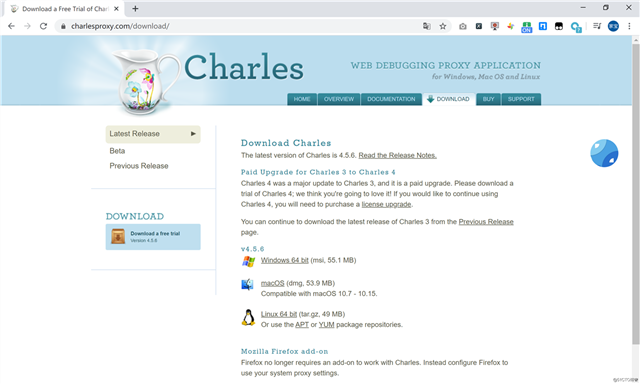
Task: Select the DOWNLOAD navigation tab
Action: click(x=449, y=99)
